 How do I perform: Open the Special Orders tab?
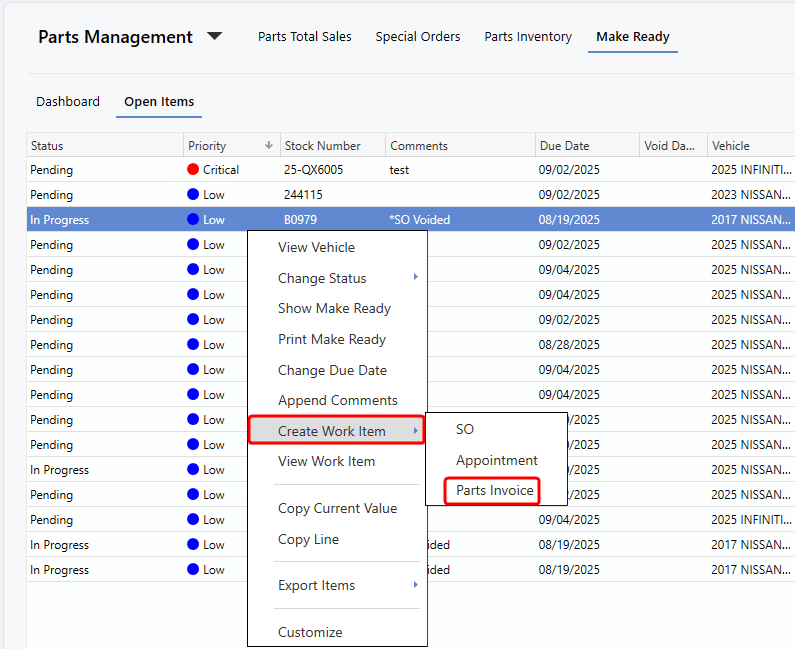click(x=418, y=37)
